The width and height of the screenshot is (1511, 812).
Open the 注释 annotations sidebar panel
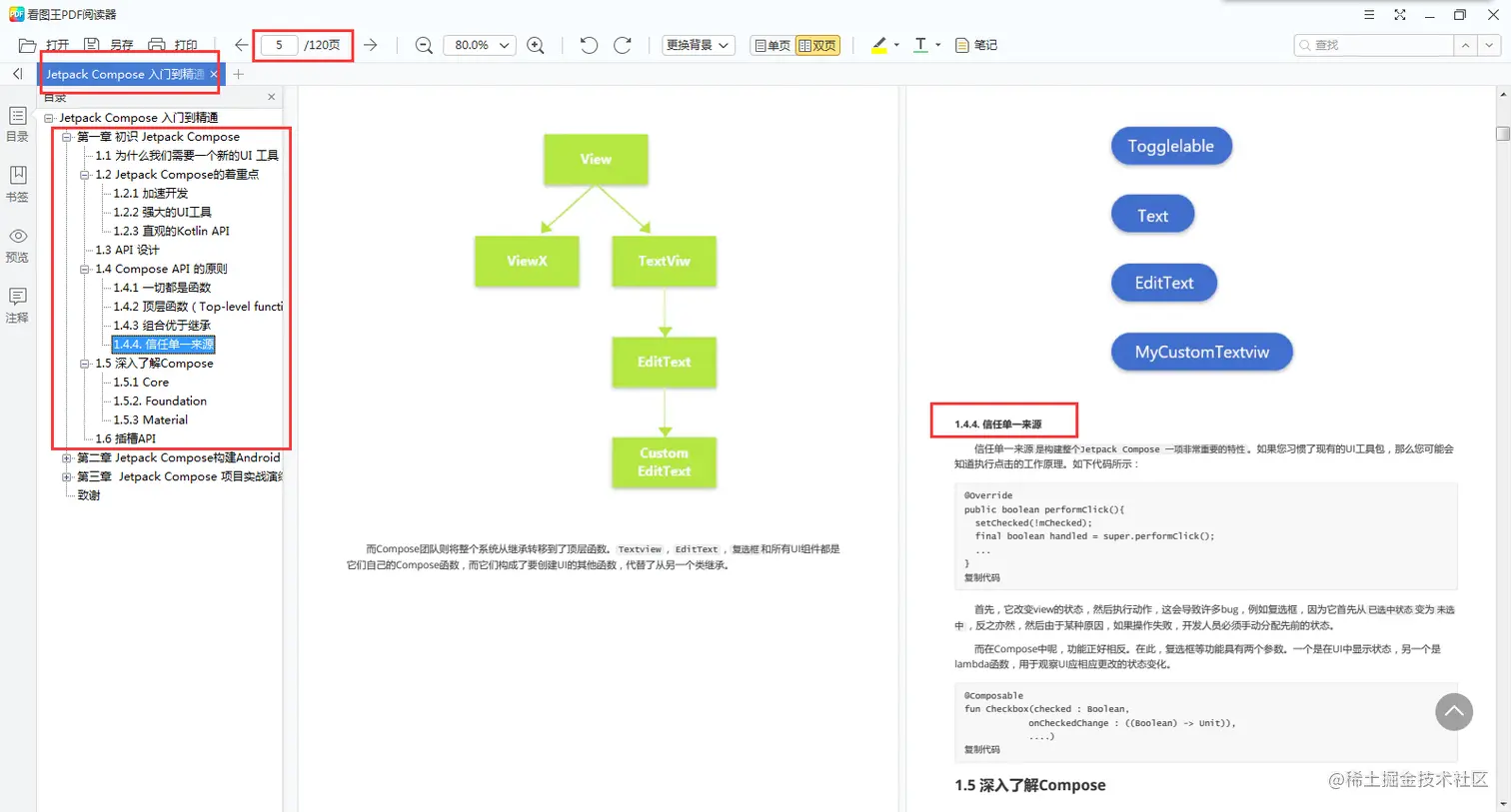[x=17, y=305]
